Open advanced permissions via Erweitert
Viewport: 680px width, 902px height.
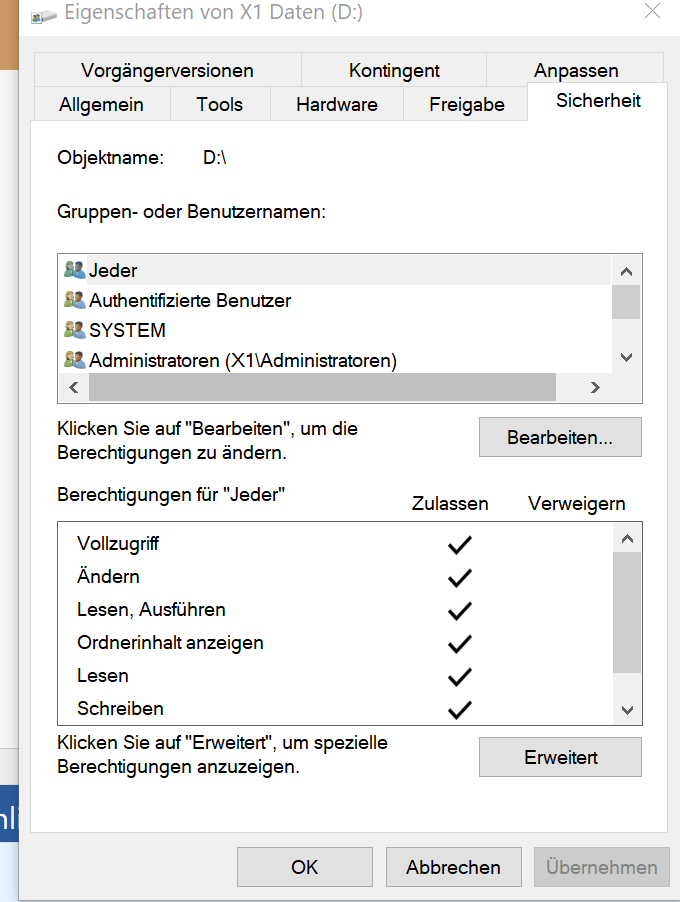[560, 758]
